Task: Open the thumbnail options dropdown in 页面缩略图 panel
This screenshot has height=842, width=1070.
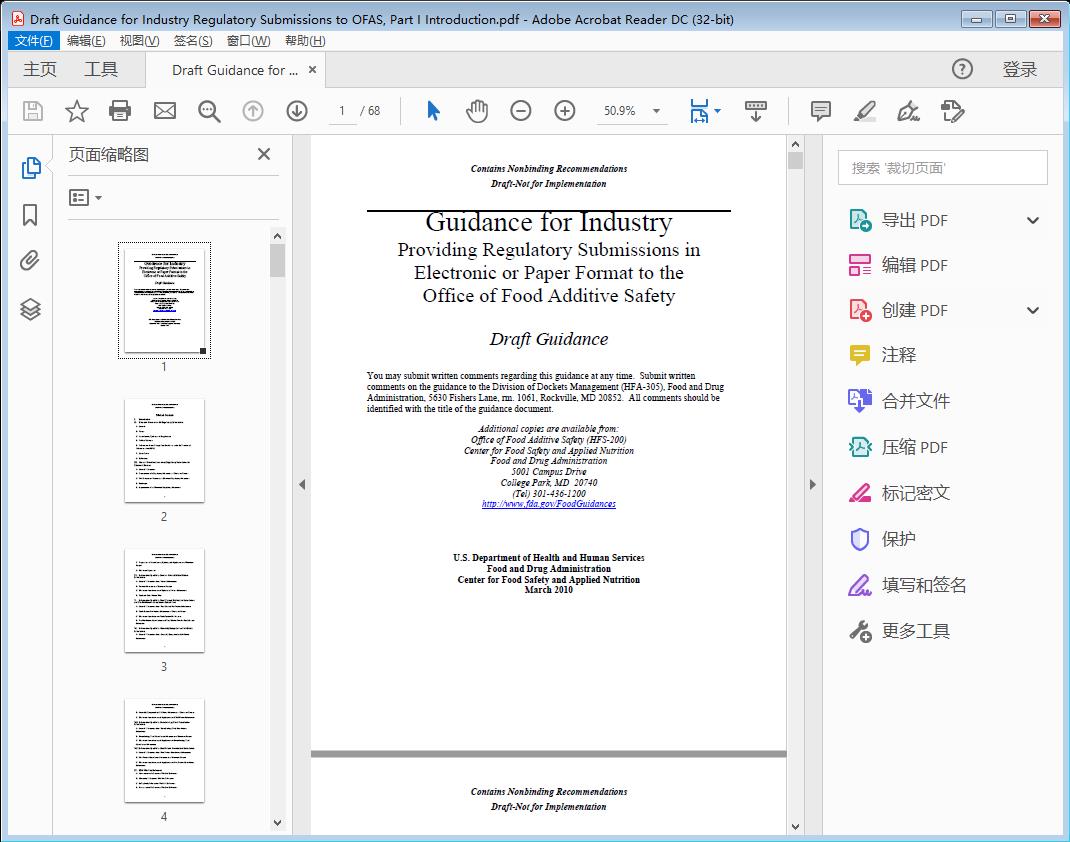Action: coord(83,197)
